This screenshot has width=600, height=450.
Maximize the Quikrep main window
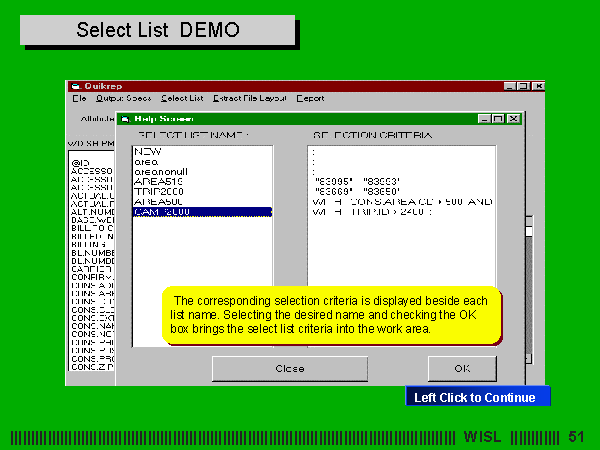(x=523, y=86)
